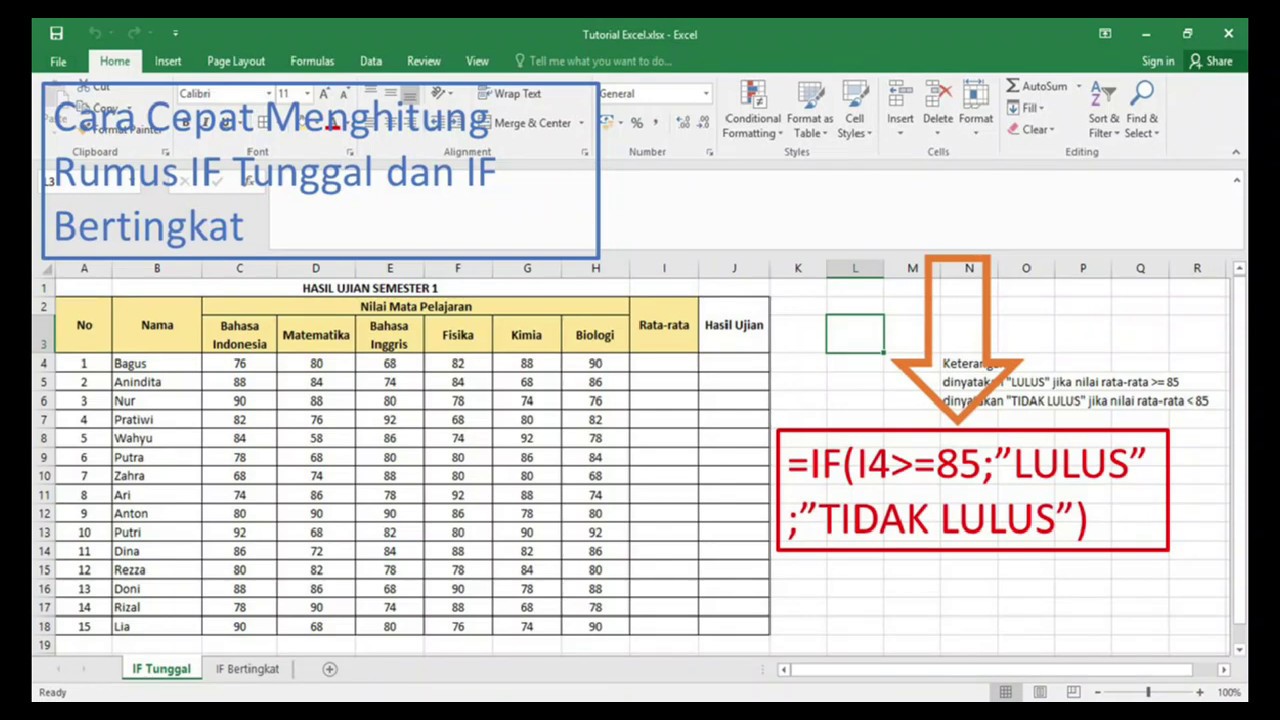Open Format as Table gallery
Viewport: 1280px width, 720px height.
[x=809, y=110]
